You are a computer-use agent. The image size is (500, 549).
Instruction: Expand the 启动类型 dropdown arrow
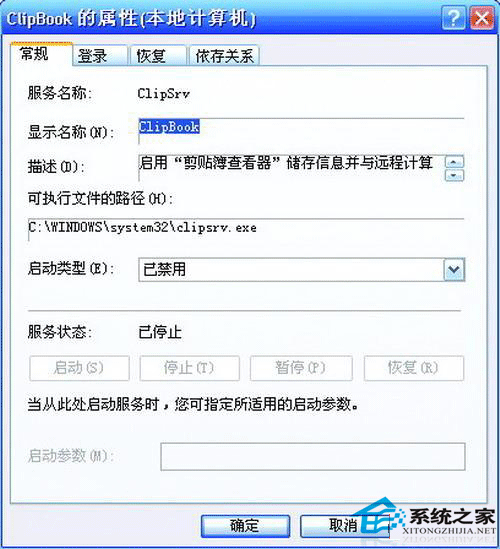pos(454,269)
